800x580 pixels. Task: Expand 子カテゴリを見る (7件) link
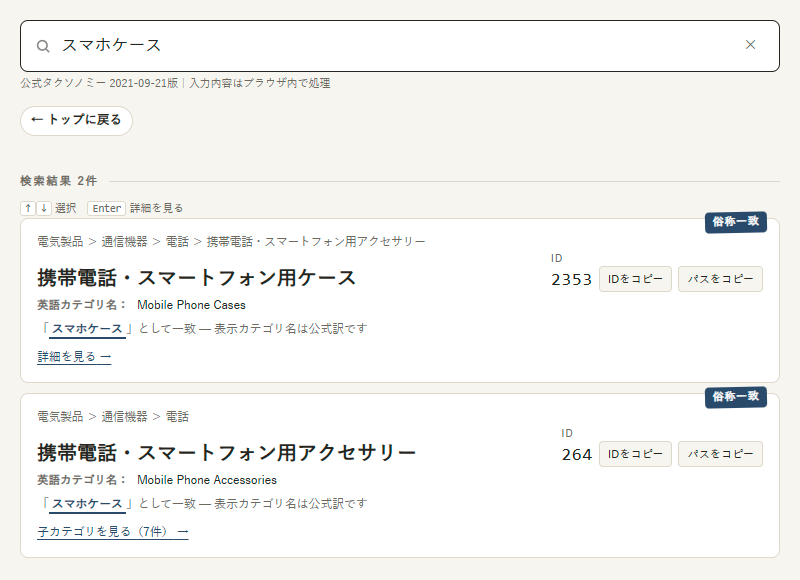pyautogui.click(x=113, y=532)
